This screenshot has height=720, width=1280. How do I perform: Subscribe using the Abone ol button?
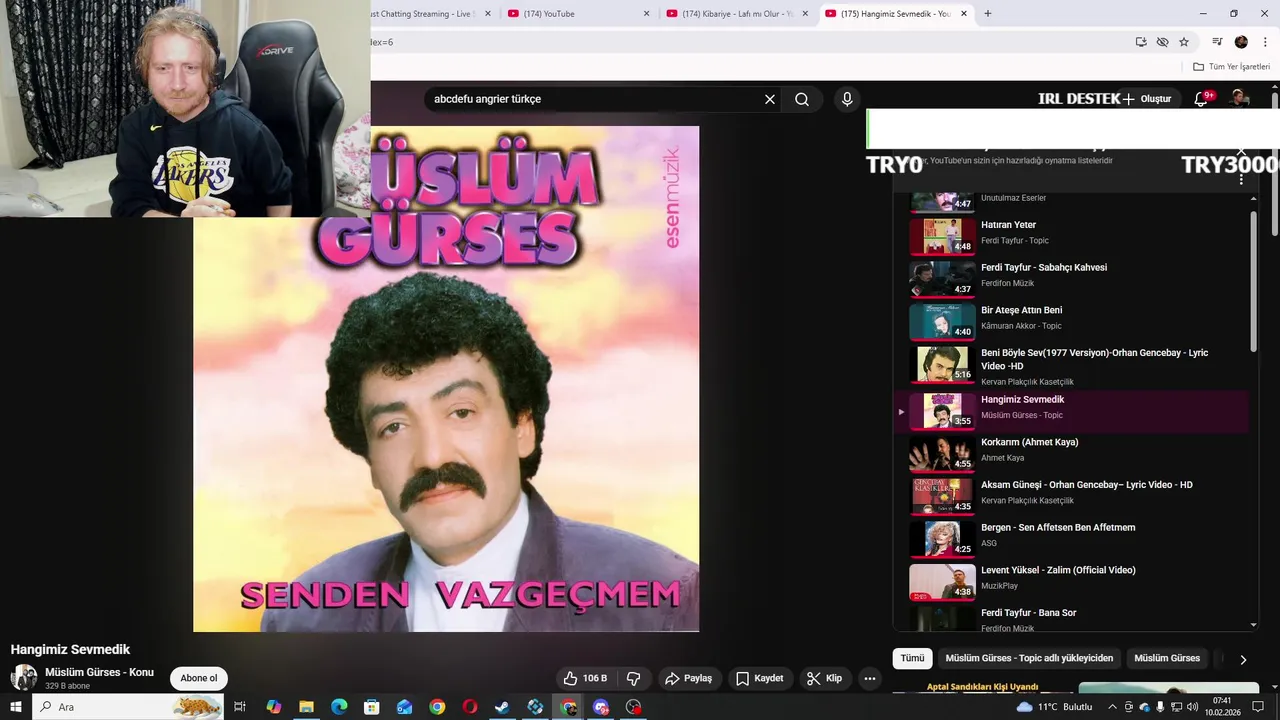click(x=199, y=678)
